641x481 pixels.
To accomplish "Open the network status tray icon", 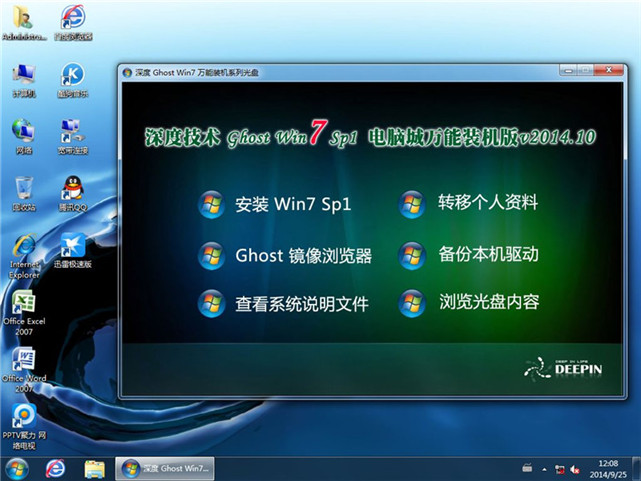I will pyautogui.click(x=560, y=470).
